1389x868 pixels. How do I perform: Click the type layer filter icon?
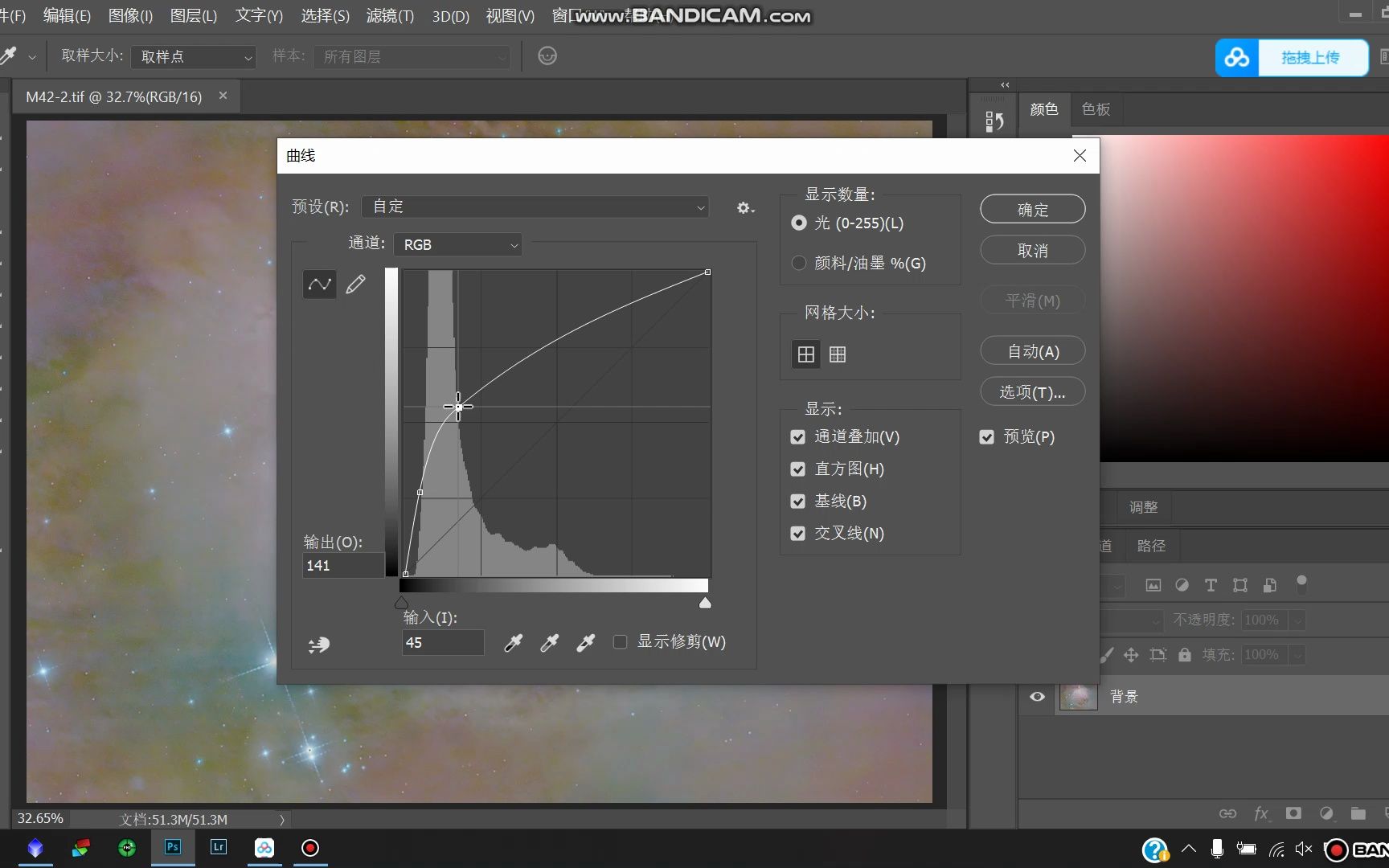pyautogui.click(x=1211, y=585)
